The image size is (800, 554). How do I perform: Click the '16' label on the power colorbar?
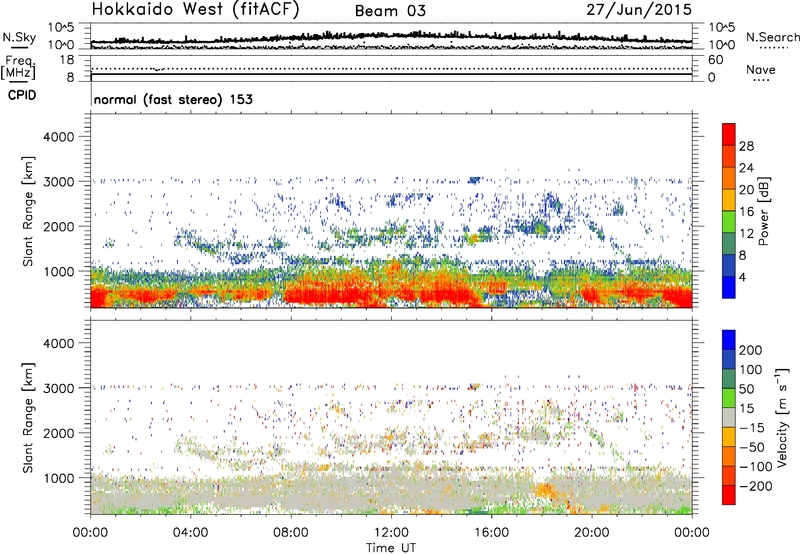click(x=746, y=212)
